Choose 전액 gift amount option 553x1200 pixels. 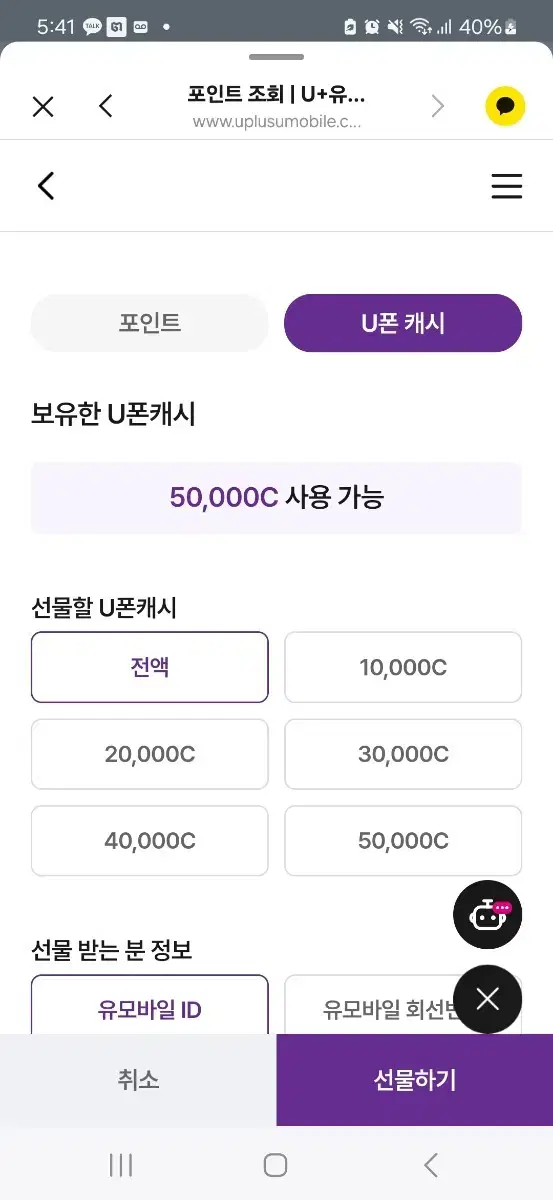[x=150, y=667]
